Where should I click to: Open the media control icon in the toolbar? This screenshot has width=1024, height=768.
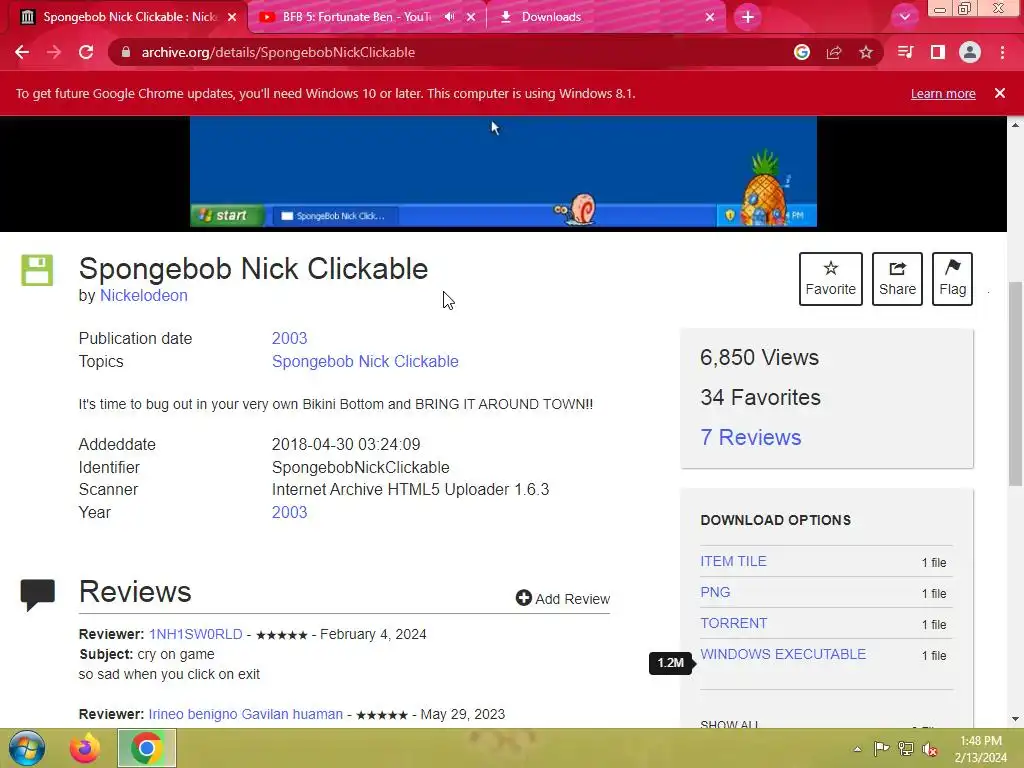click(905, 52)
